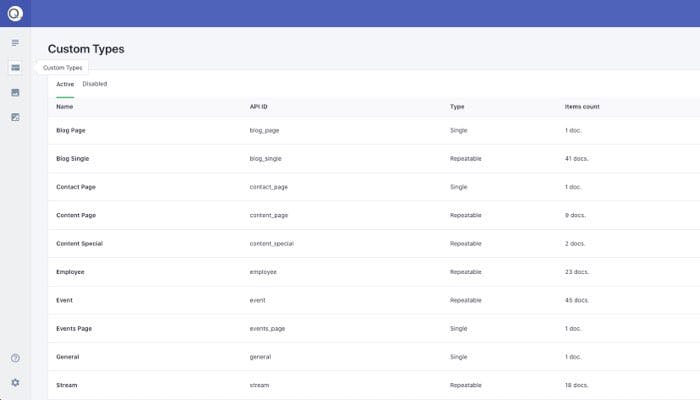Click the 41 docs. count
The height and width of the screenshot is (400, 700).
[x=577, y=158]
